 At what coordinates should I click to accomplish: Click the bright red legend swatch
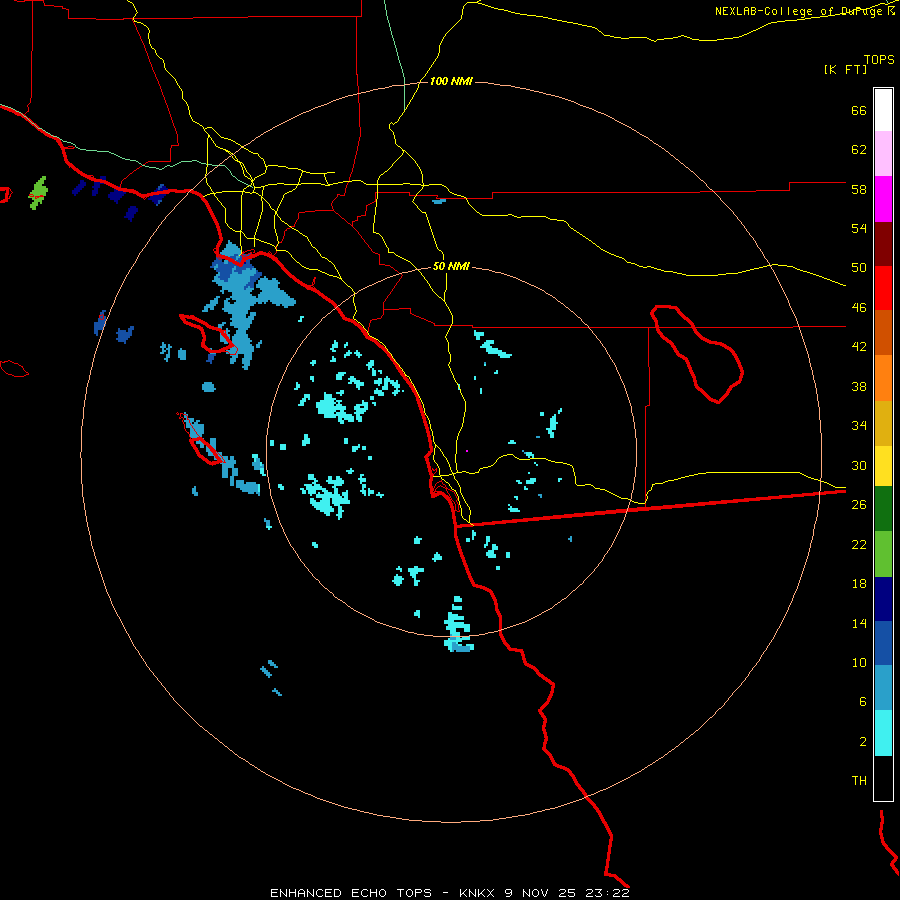tap(883, 288)
